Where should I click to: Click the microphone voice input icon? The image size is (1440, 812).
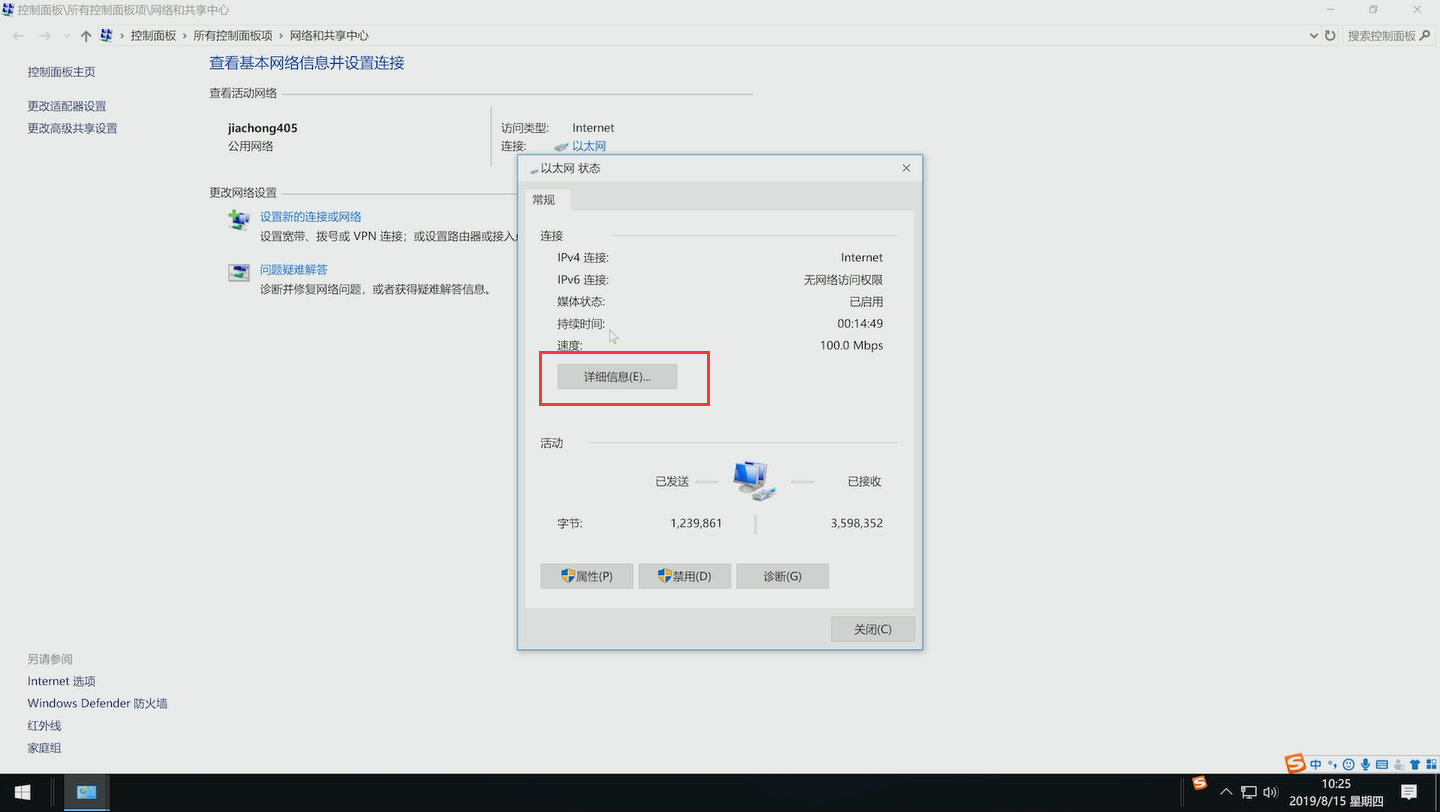[1365, 764]
